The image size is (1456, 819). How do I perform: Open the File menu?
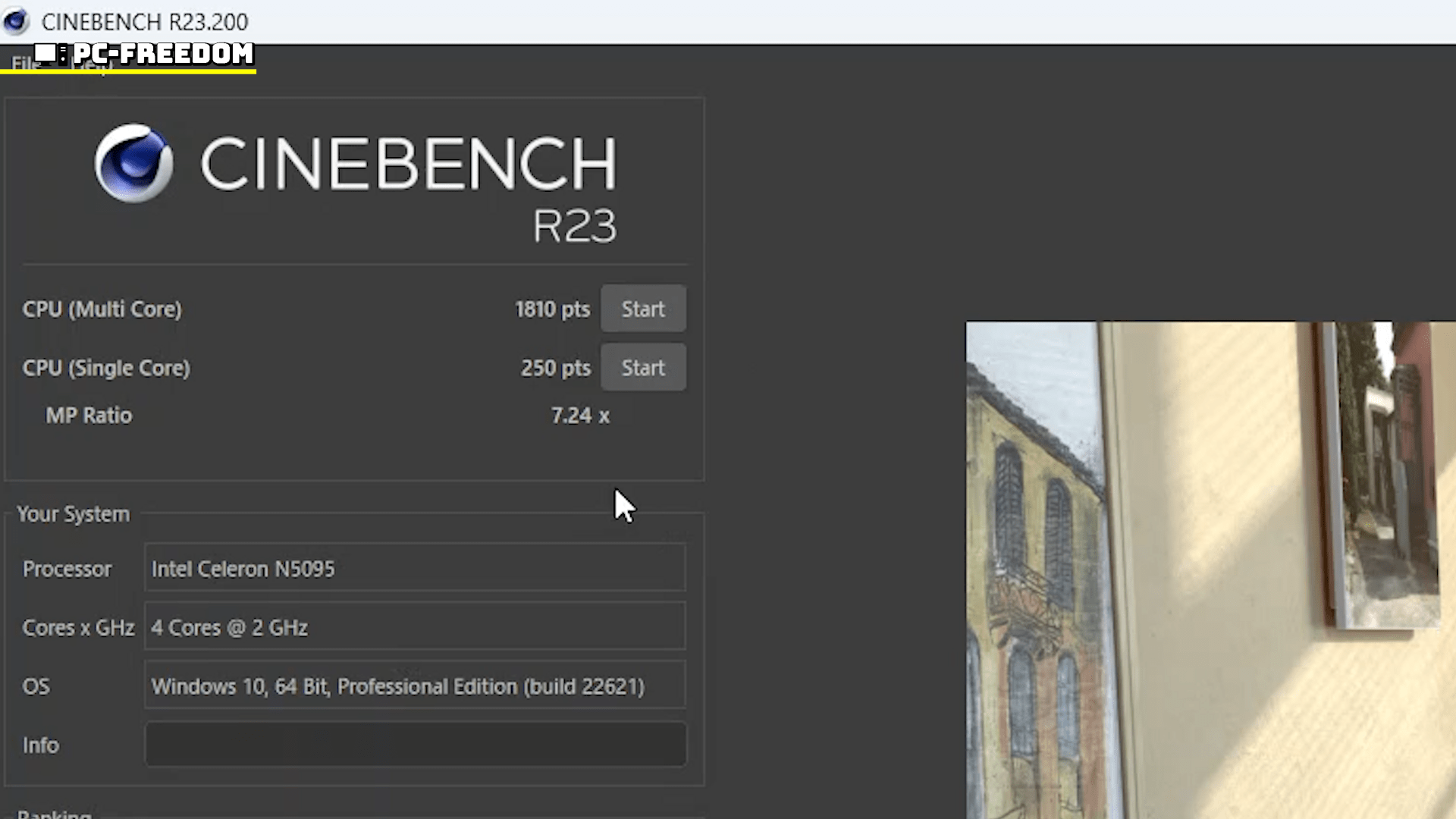click(x=23, y=65)
